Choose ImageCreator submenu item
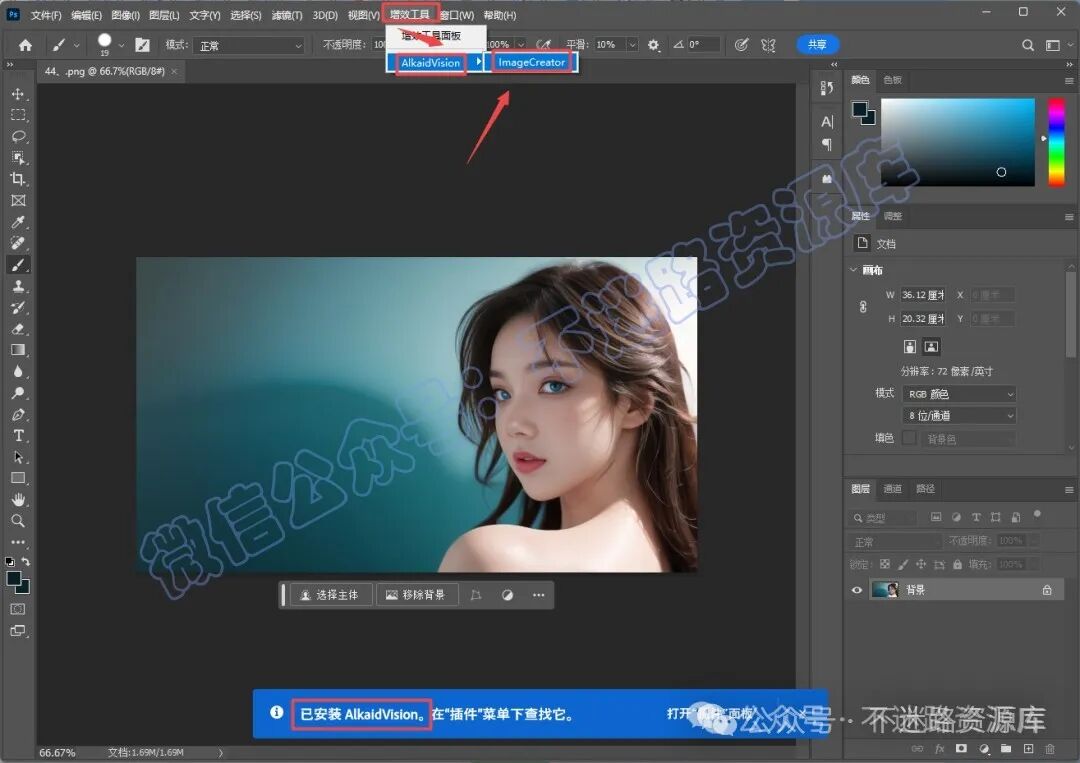The height and width of the screenshot is (763, 1080). pos(531,62)
